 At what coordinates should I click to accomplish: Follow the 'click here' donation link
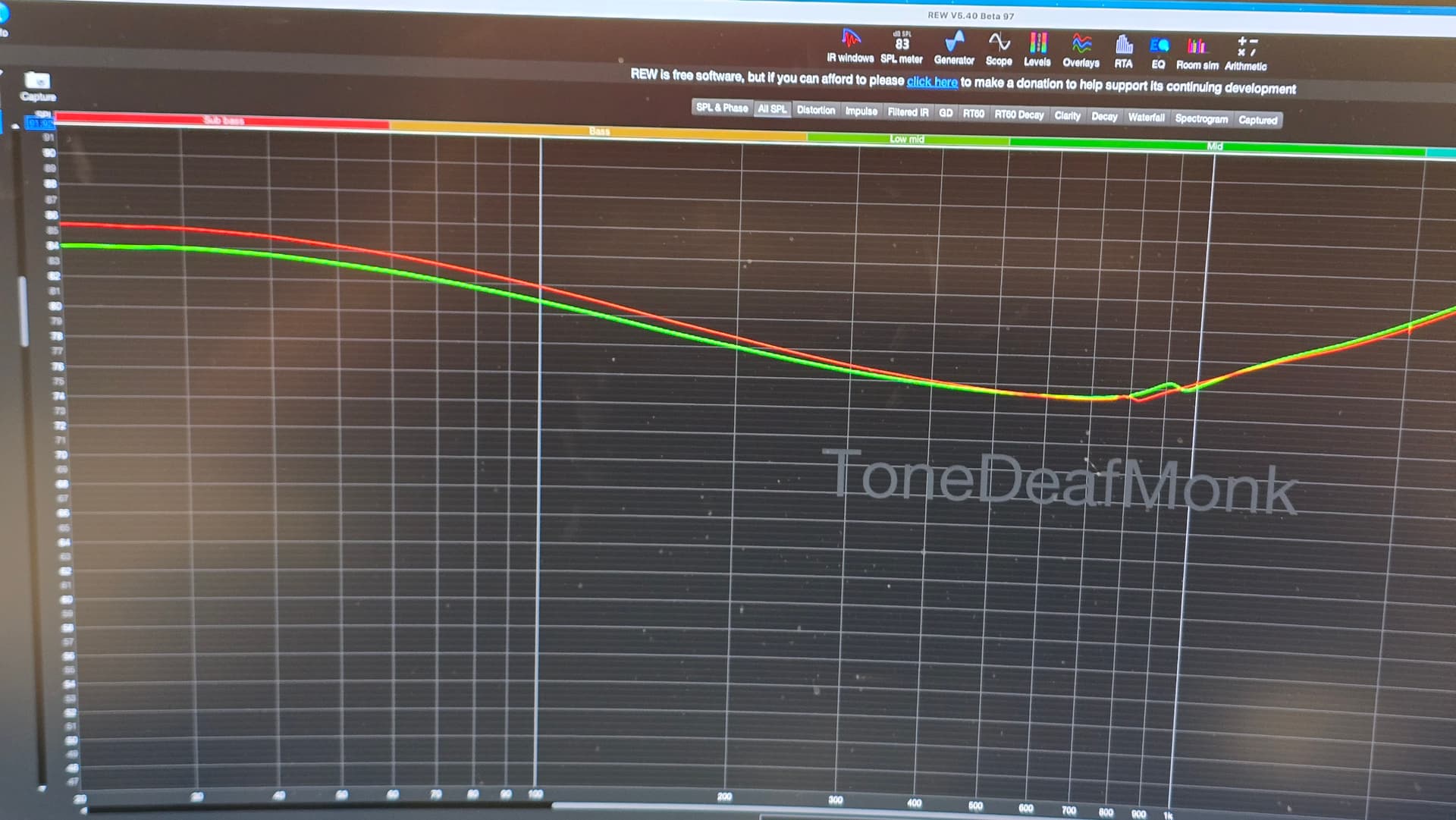tap(932, 82)
